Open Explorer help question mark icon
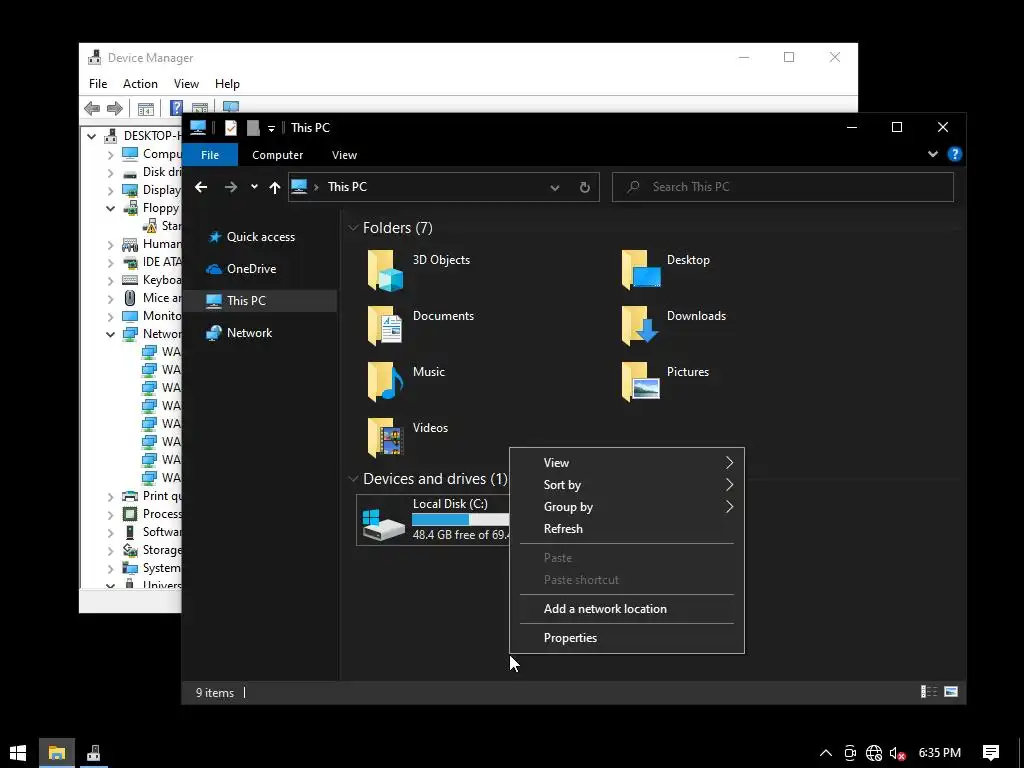1024x768 pixels. pos(955,154)
